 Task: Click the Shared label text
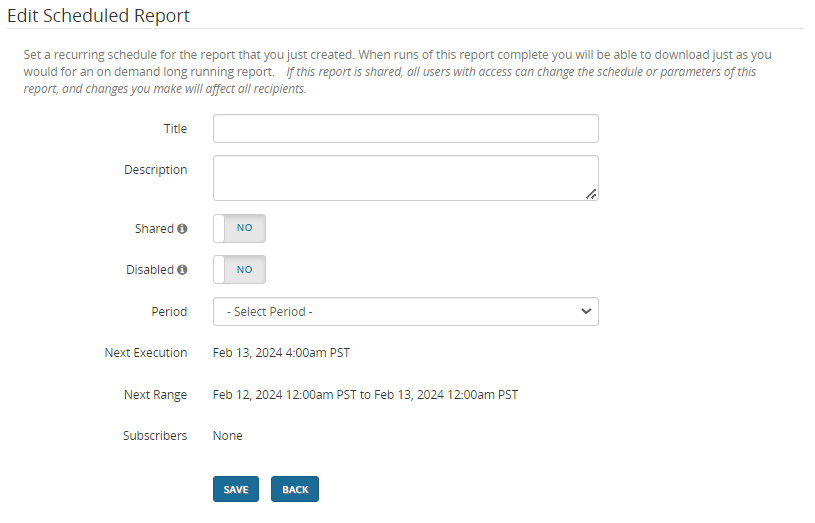click(154, 229)
